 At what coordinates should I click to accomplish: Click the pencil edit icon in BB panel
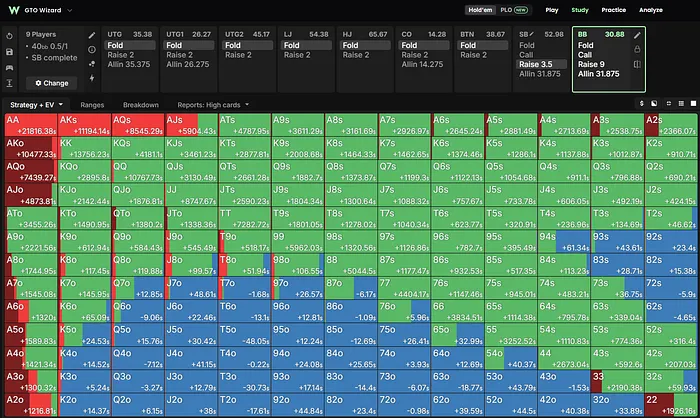point(637,35)
